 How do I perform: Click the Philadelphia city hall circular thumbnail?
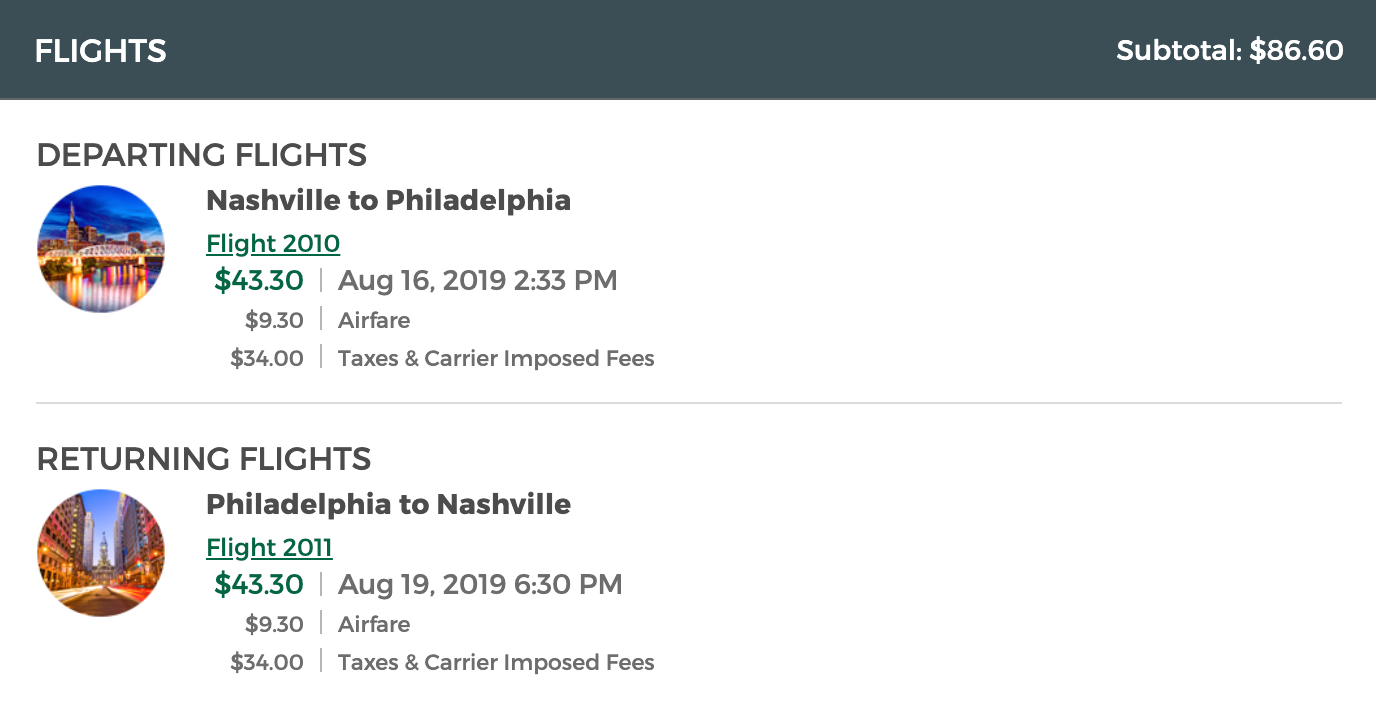pos(100,553)
